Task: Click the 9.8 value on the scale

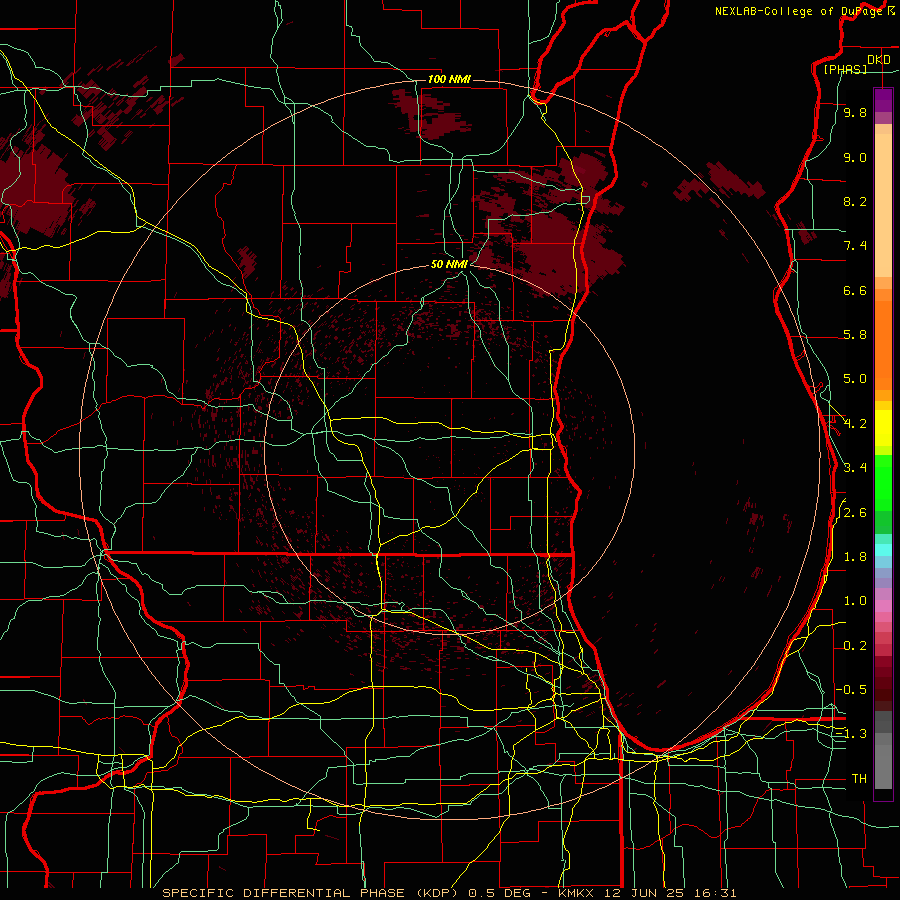Action: [x=855, y=113]
